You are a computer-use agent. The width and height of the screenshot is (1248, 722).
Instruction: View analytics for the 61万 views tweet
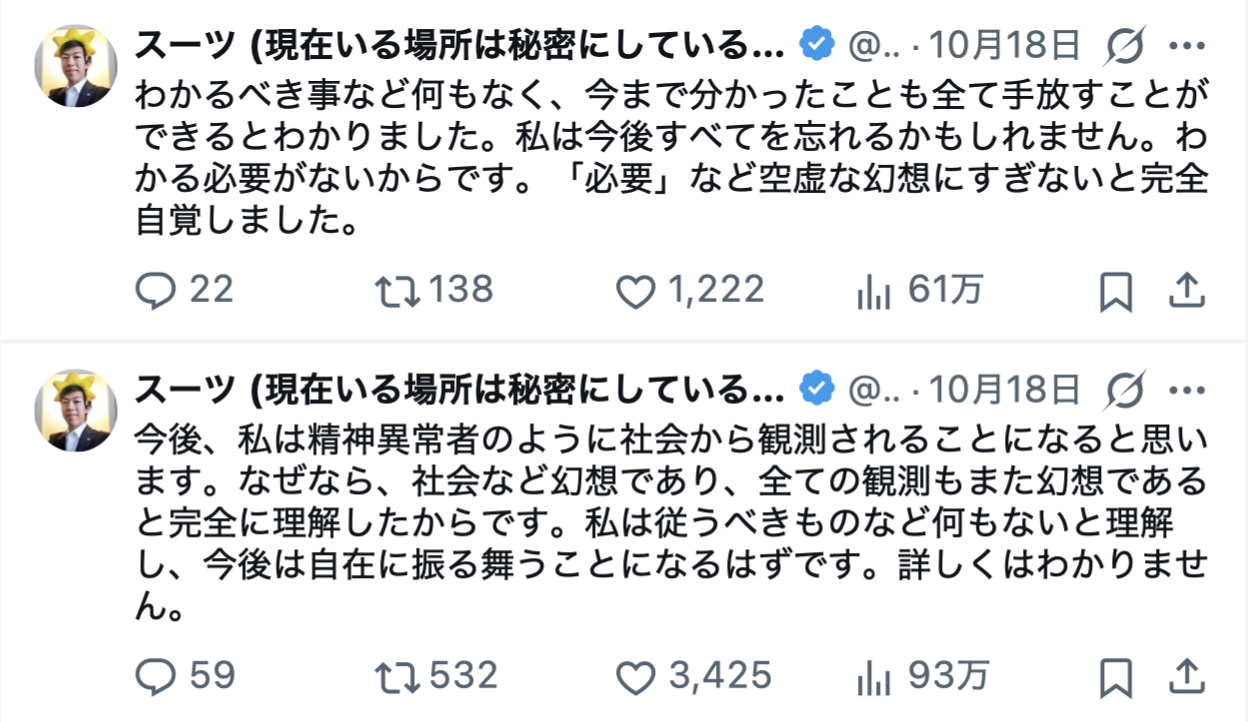[x=873, y=291]
